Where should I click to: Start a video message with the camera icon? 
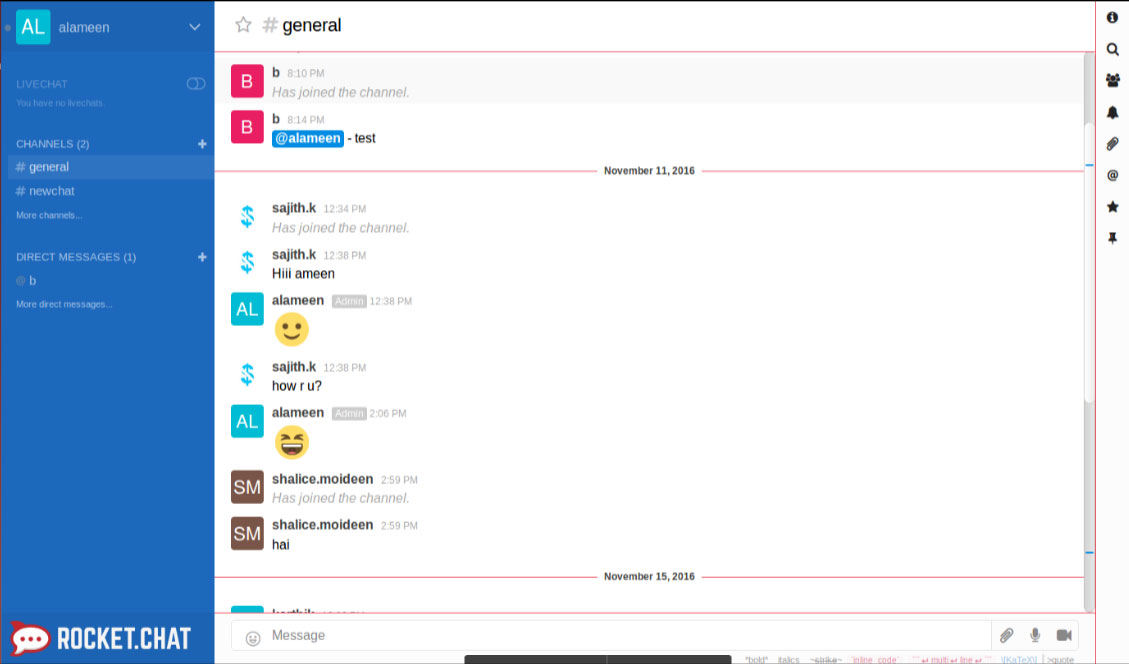[1064, 635]
